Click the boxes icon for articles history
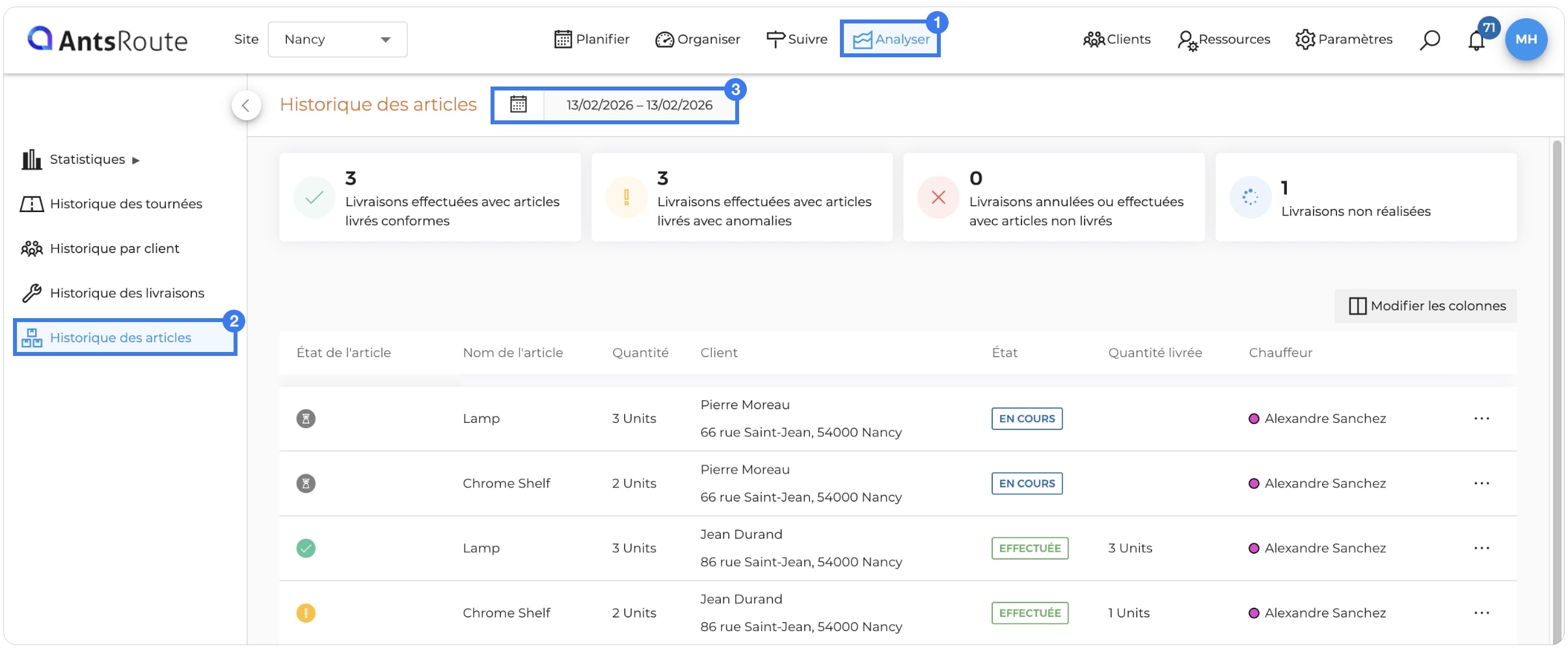1568x650 pixels. [31, 338]
